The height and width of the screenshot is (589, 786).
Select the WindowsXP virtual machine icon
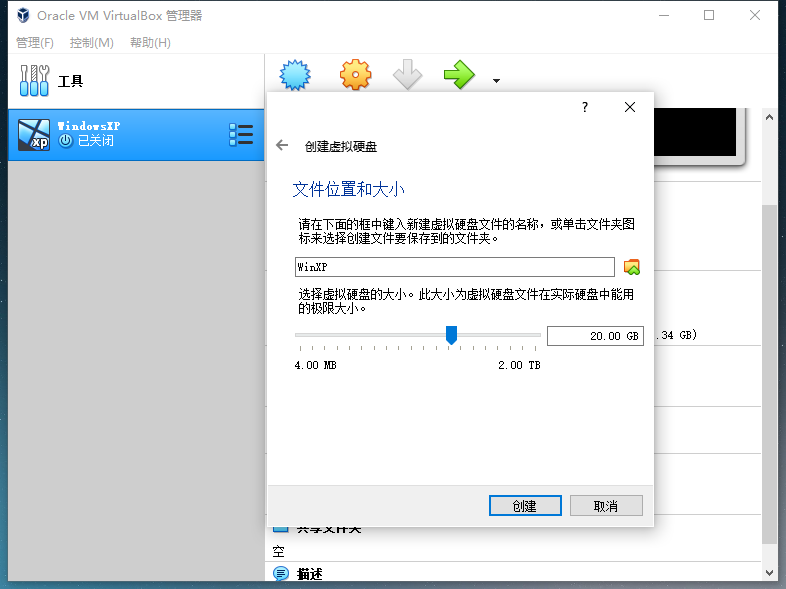tap(34, 135)
